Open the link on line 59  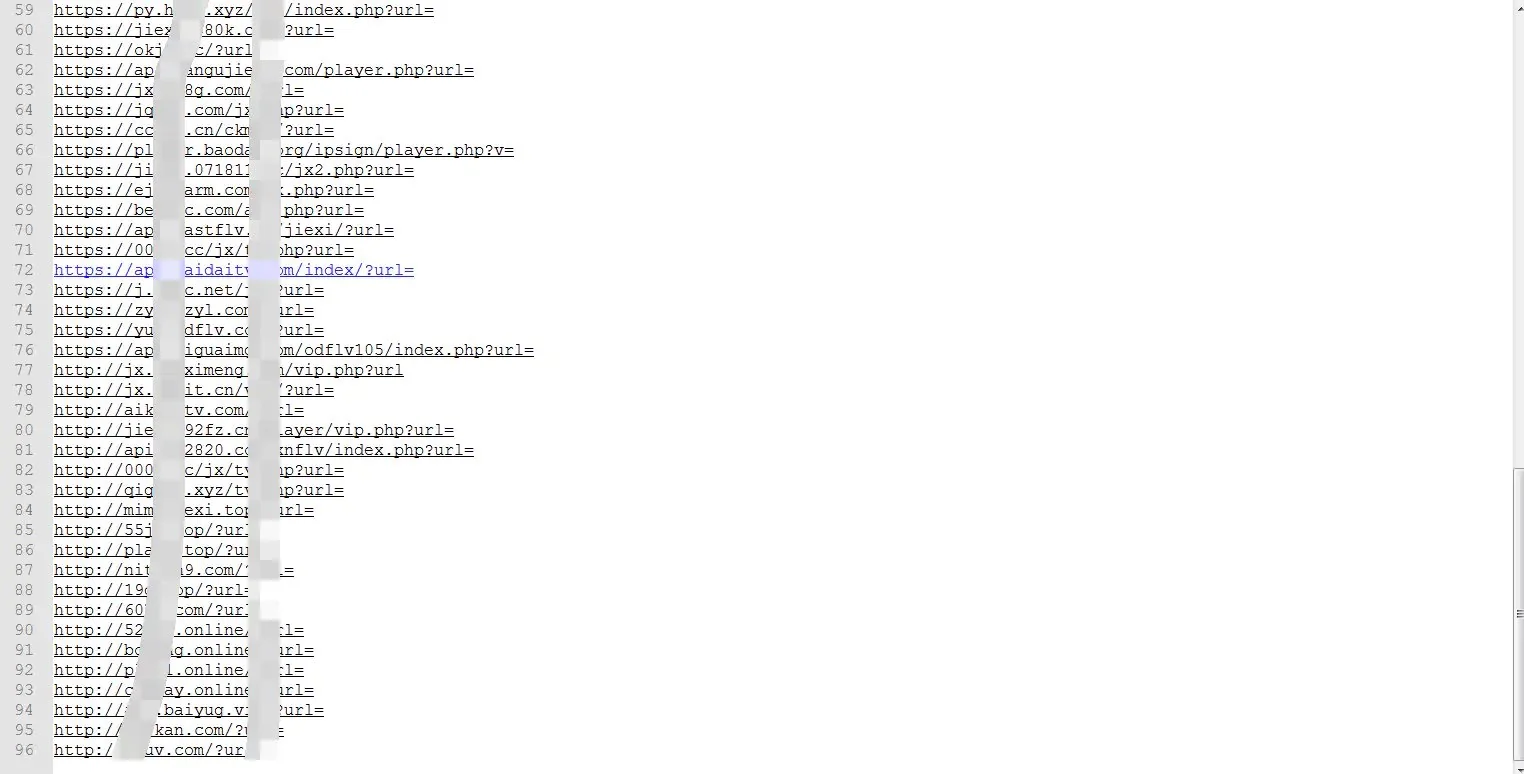244,10
